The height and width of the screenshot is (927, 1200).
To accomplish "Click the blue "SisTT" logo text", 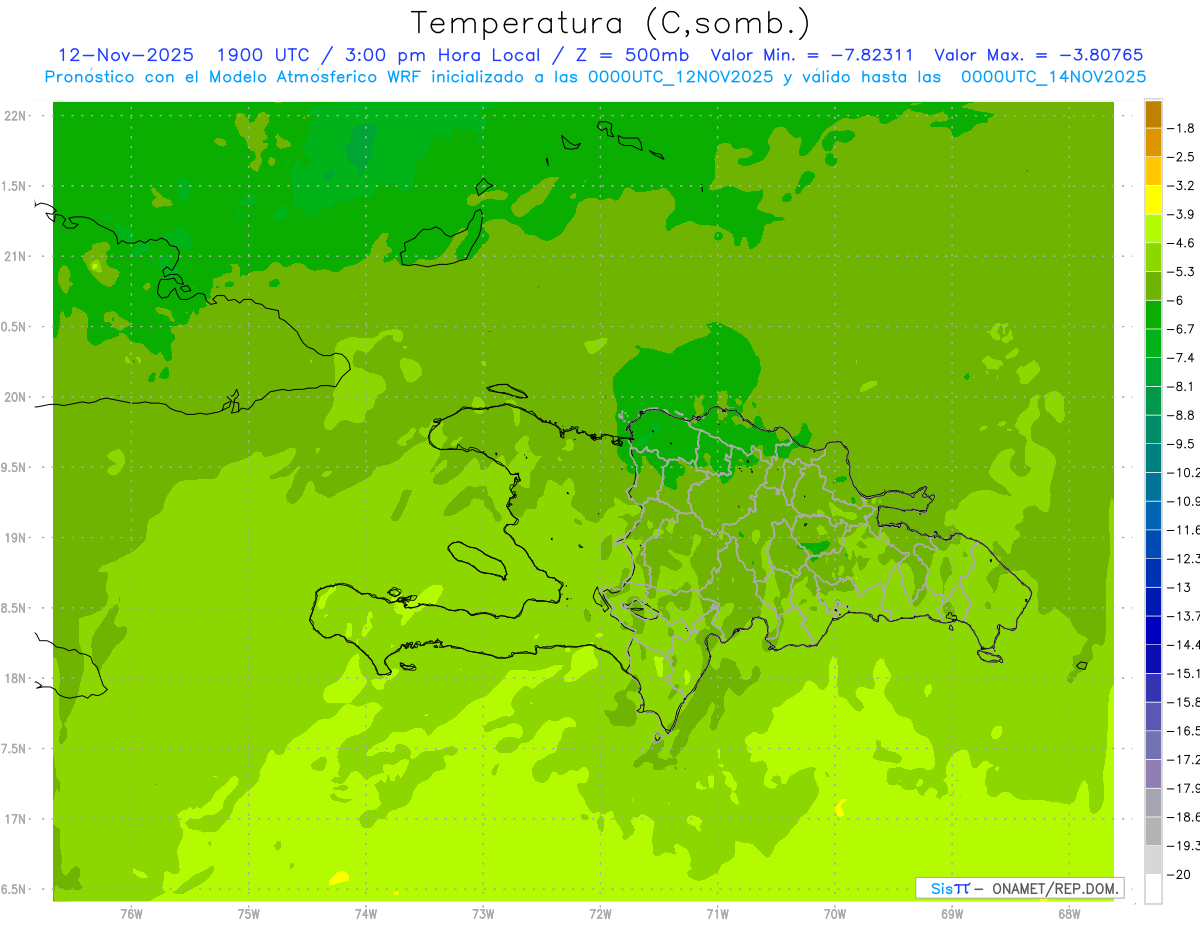I will click(x=950, y=888).
